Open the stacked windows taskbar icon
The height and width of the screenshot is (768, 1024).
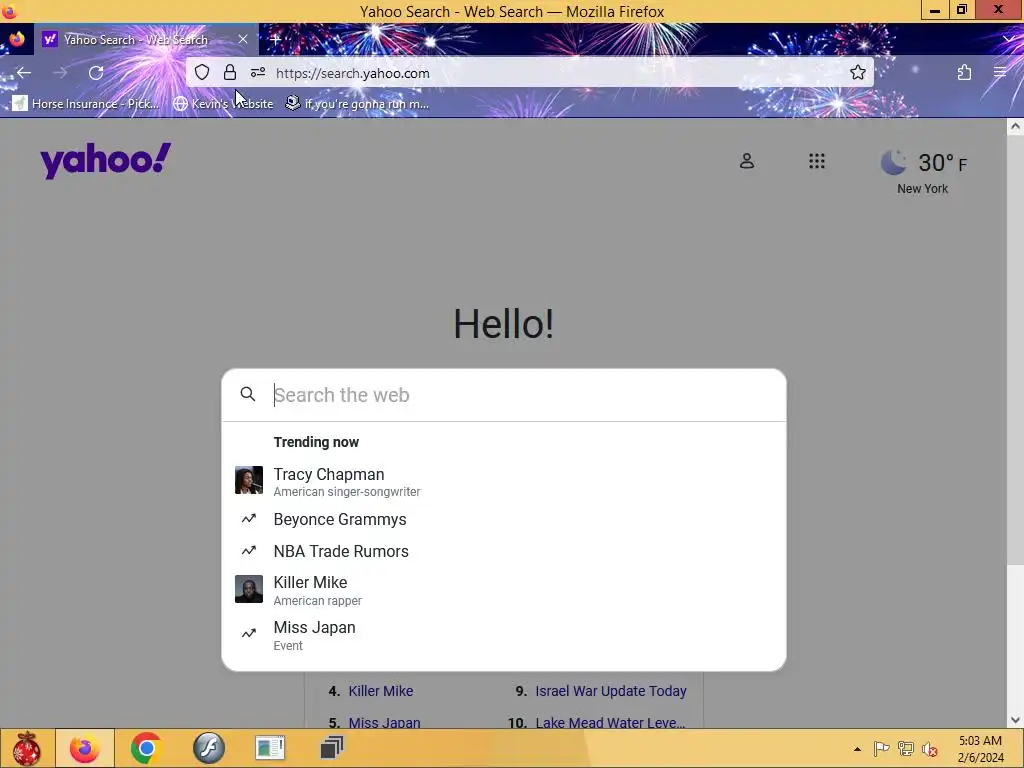click(x=332, y=748)
